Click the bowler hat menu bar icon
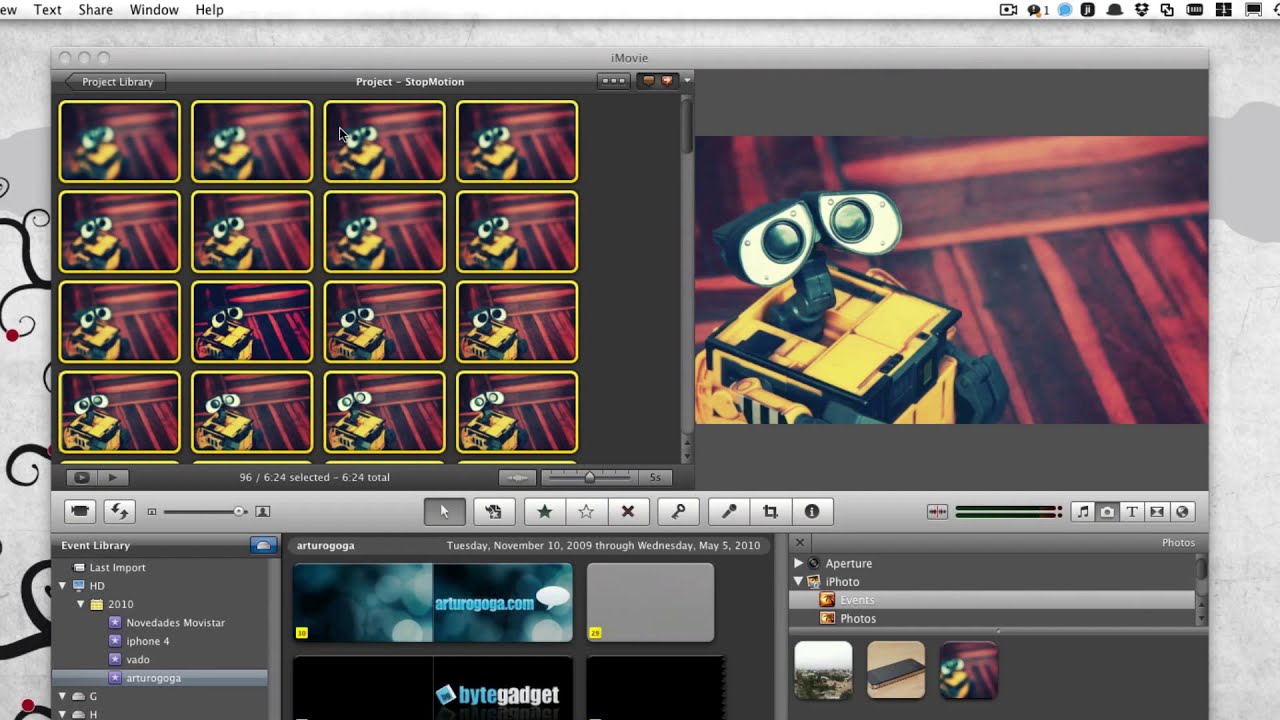This screenshot has height=720, width=1280. [x=1114, y=9]
